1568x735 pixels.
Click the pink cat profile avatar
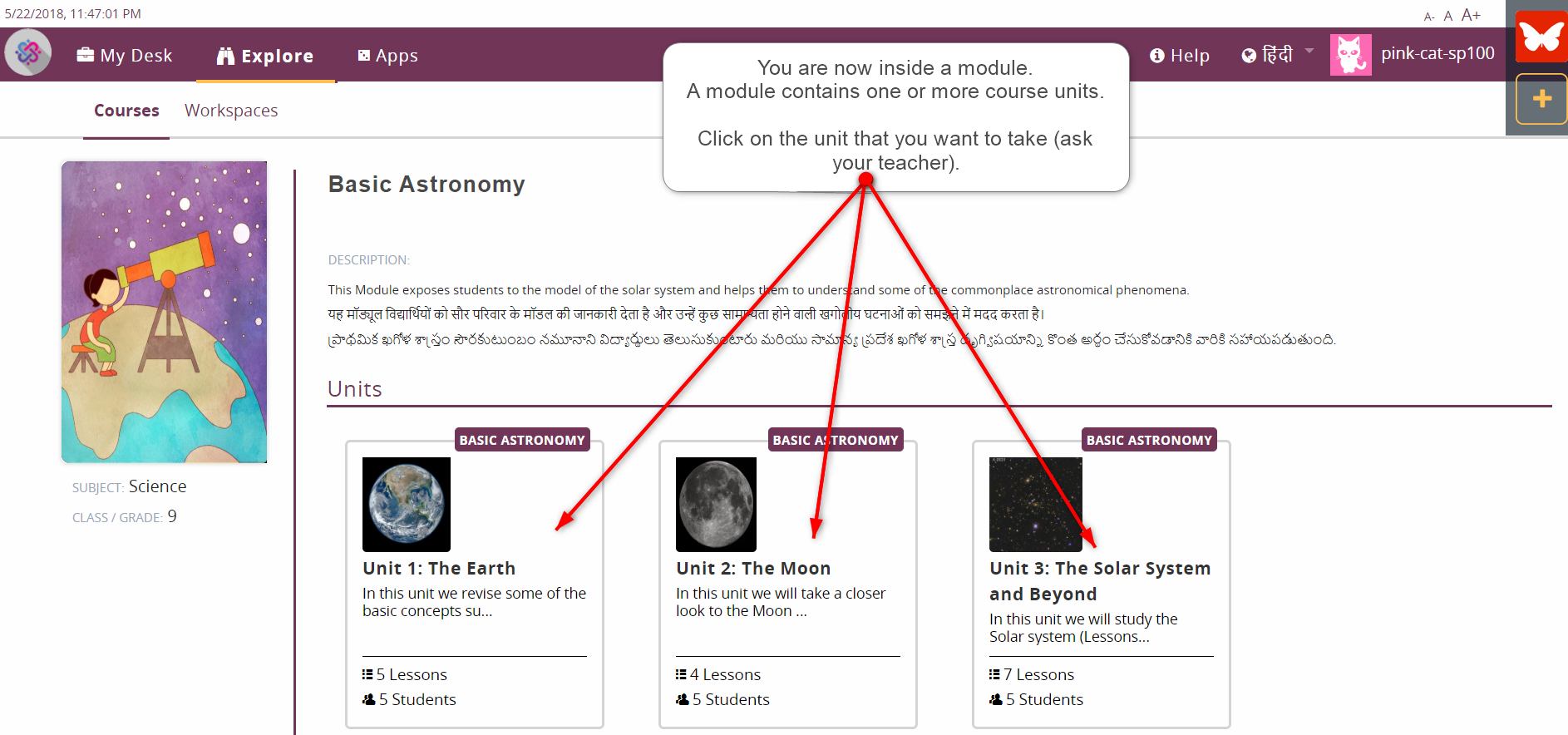click(1350, 55)
